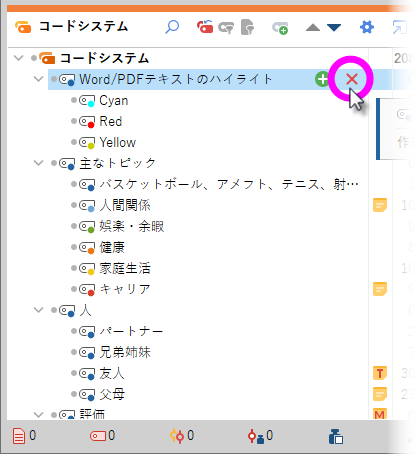Click the red X delete code button
The width and height of the screenshot is (417, 454).
352,79
